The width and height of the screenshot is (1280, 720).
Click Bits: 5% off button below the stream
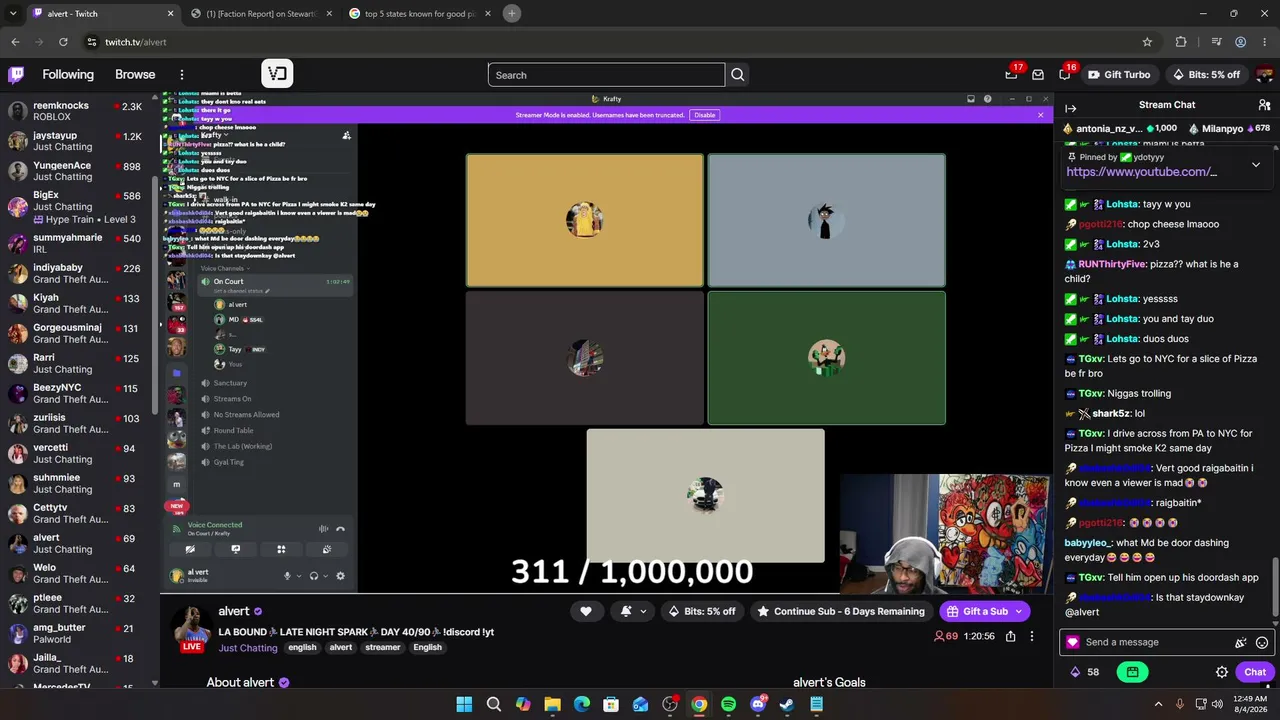coord(702,611)
